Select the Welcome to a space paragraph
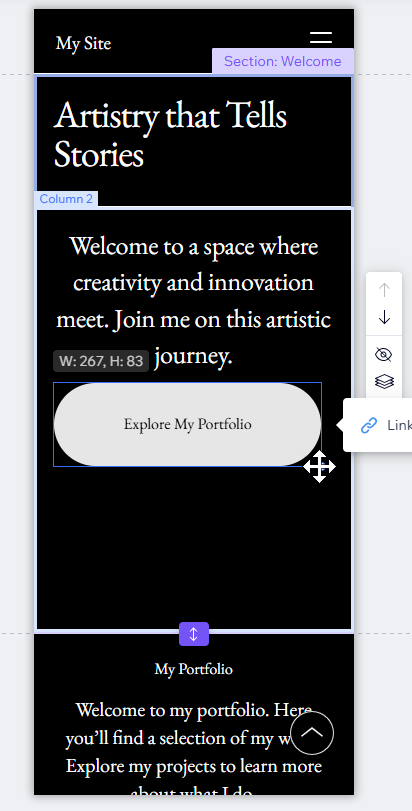This screenshot has height=811, width=412. pos(193,301)
